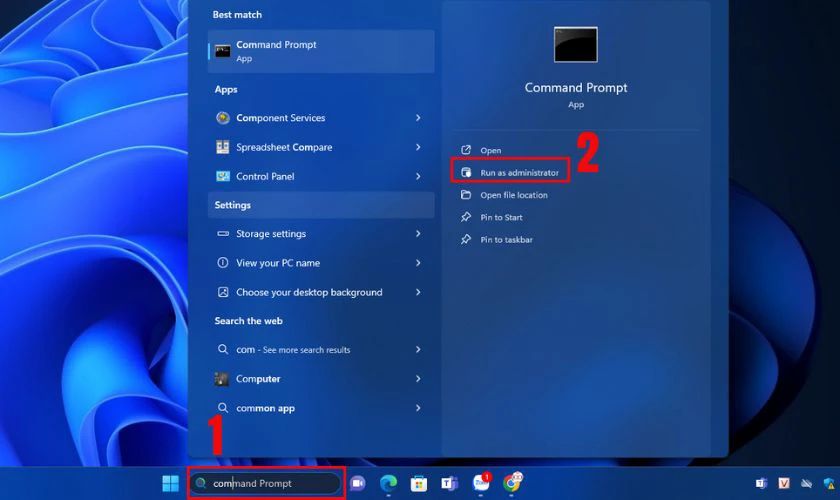Click the Computer result thumbnail icon
Viewport: 840px width, 500px height.
(222, 379)
